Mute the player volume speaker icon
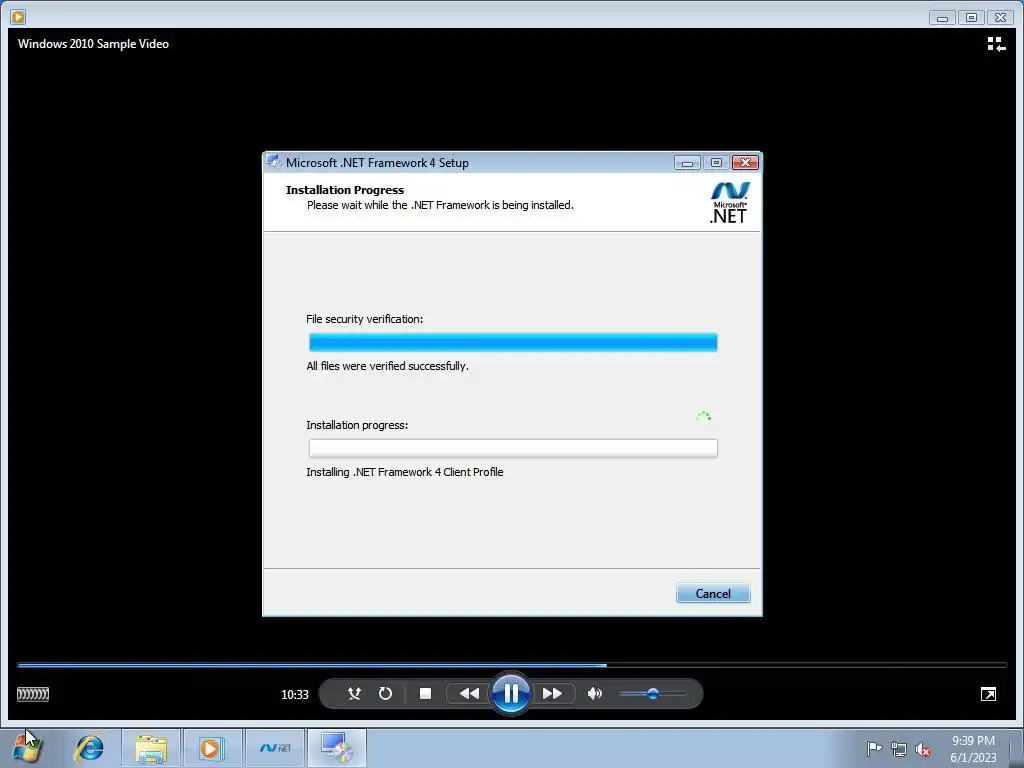This screenshot has width=1024, height=768. [x=594, y=694]
